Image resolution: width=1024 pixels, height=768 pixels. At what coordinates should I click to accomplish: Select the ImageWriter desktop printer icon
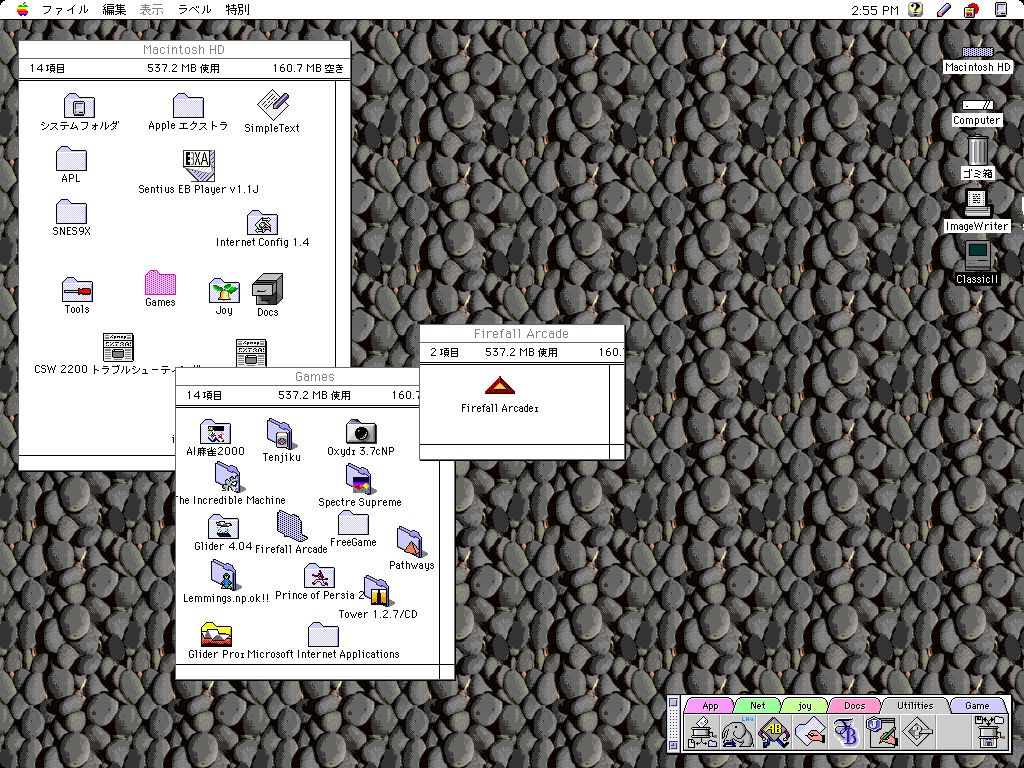[x=977, y=203]
